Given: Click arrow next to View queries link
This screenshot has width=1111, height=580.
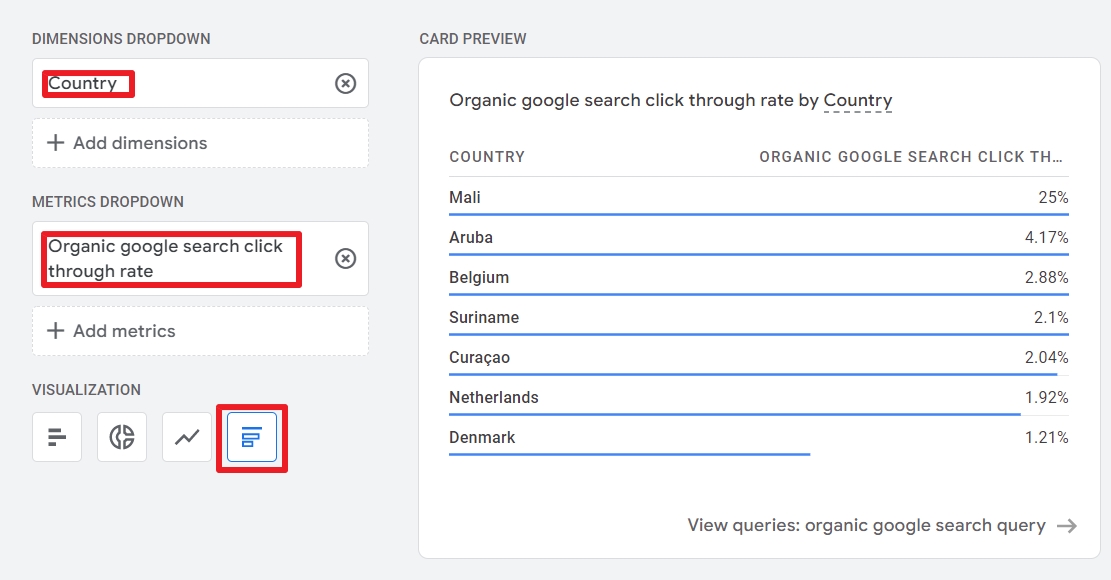Looking at the screenshot, I should point(1066,526).
